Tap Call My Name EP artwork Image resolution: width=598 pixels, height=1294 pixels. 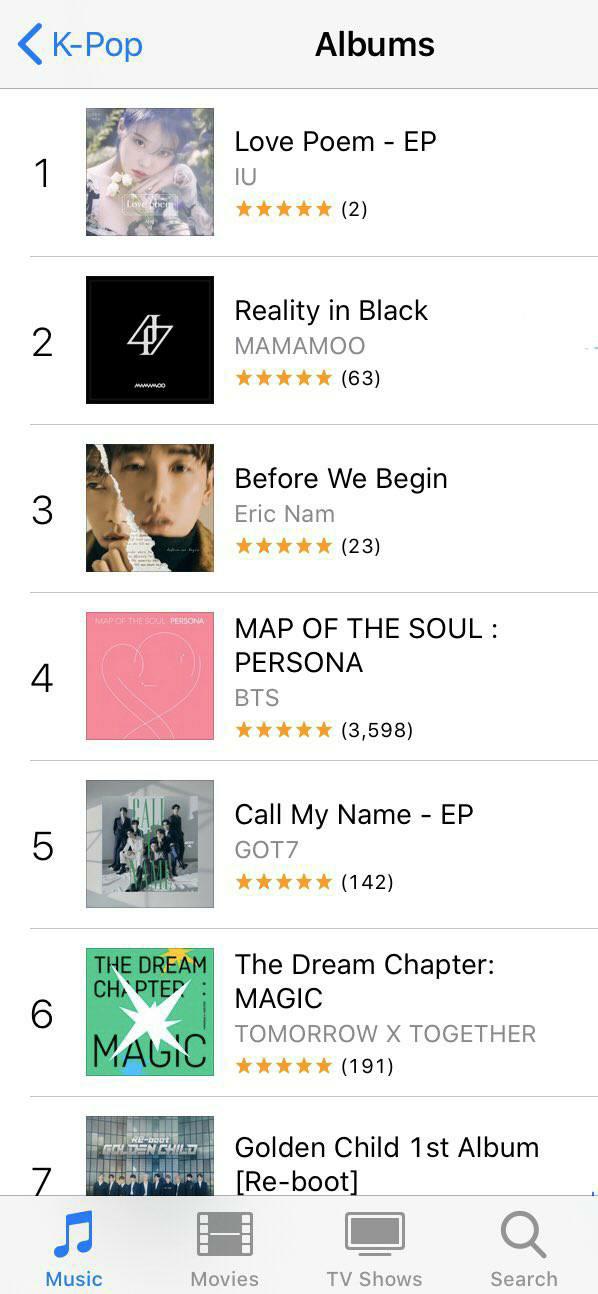click(150, 844)
